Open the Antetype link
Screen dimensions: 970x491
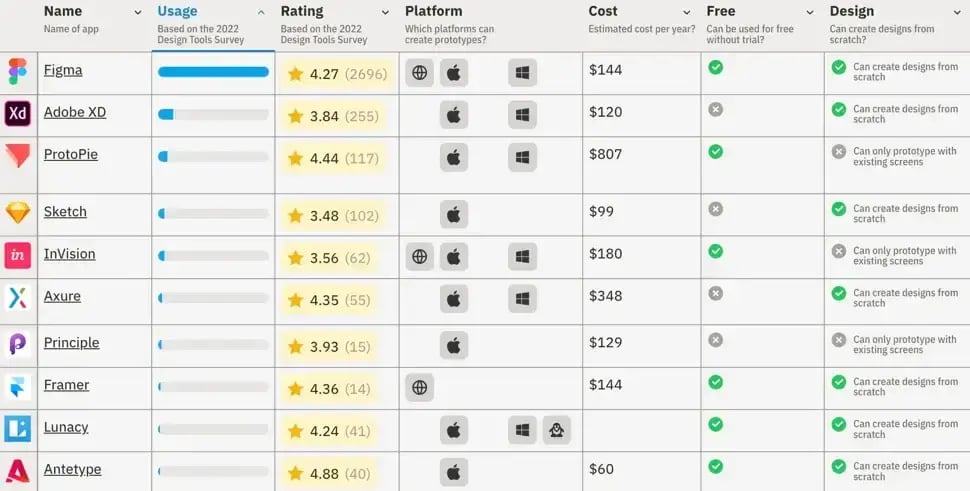click(x=72, y=470)
